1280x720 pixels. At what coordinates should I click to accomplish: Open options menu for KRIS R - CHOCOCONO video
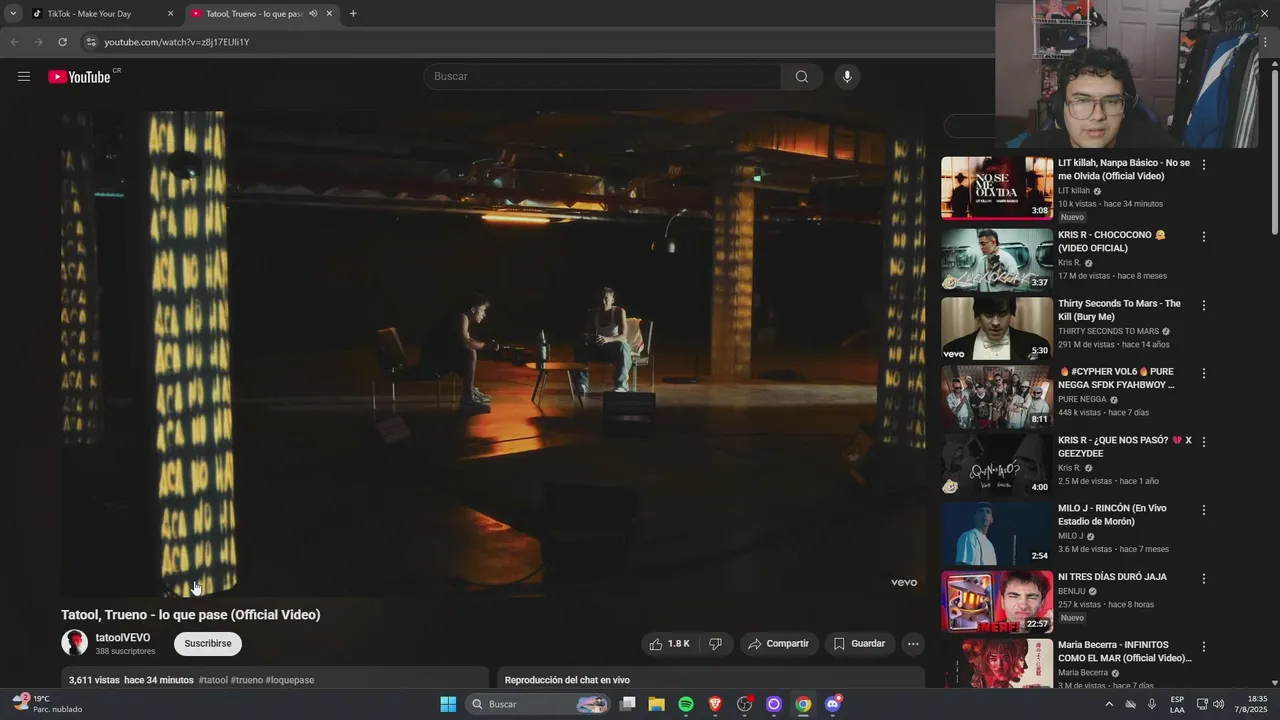(x=1204, y=237)
